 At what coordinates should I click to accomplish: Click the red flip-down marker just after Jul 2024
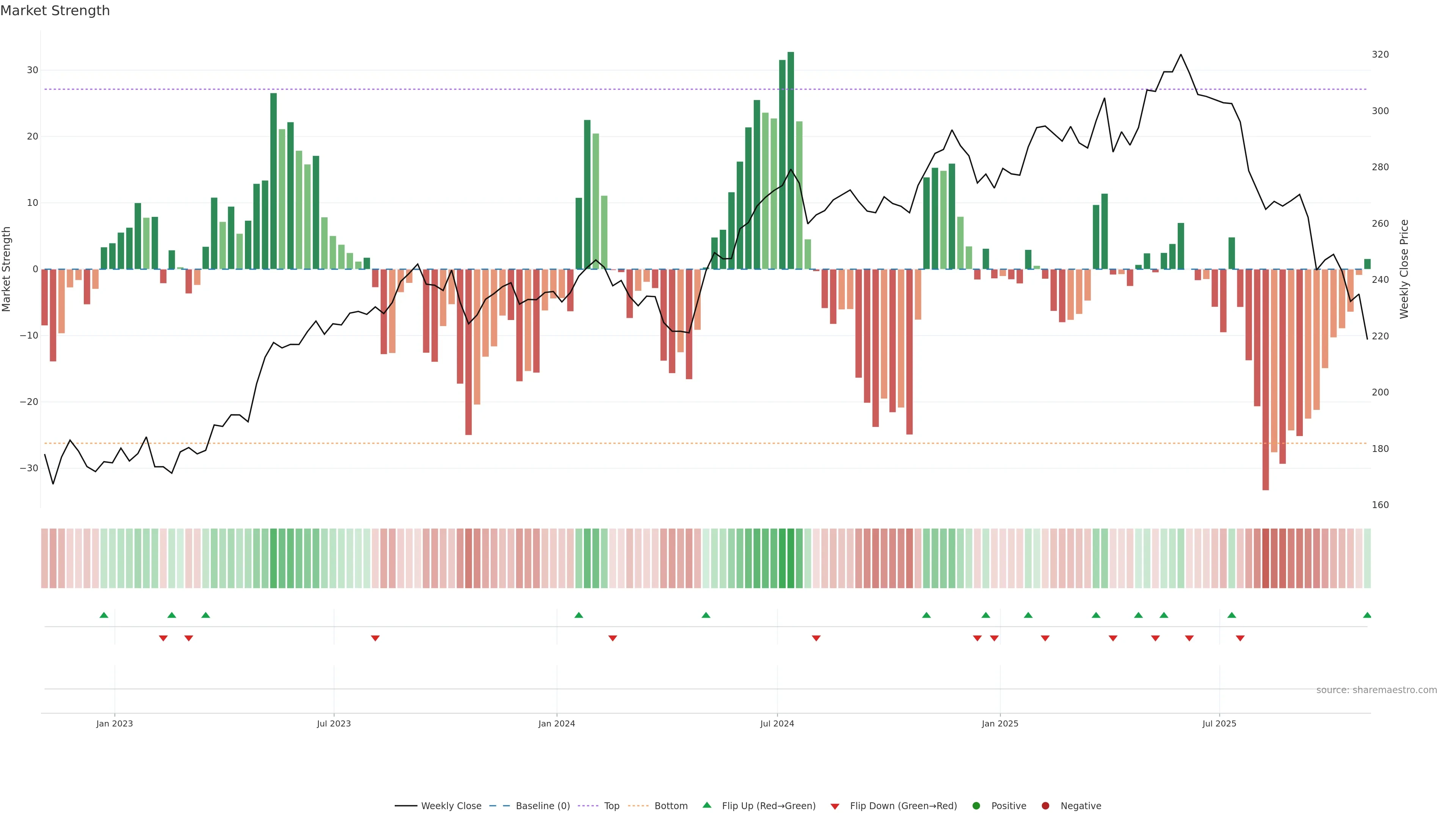coord(816,638)
